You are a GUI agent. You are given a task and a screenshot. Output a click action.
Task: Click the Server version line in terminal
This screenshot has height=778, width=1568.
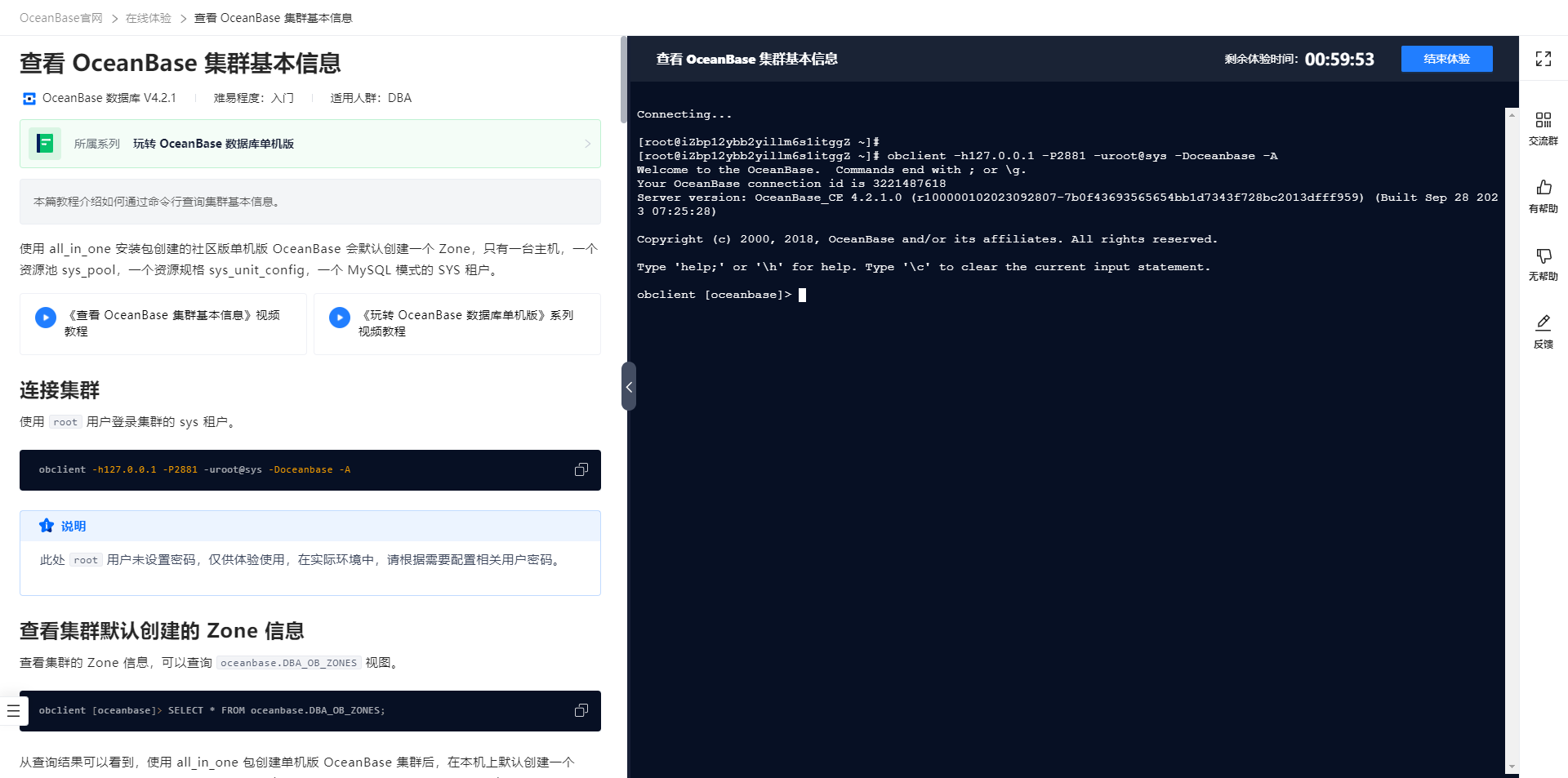tap(1067, 204)
